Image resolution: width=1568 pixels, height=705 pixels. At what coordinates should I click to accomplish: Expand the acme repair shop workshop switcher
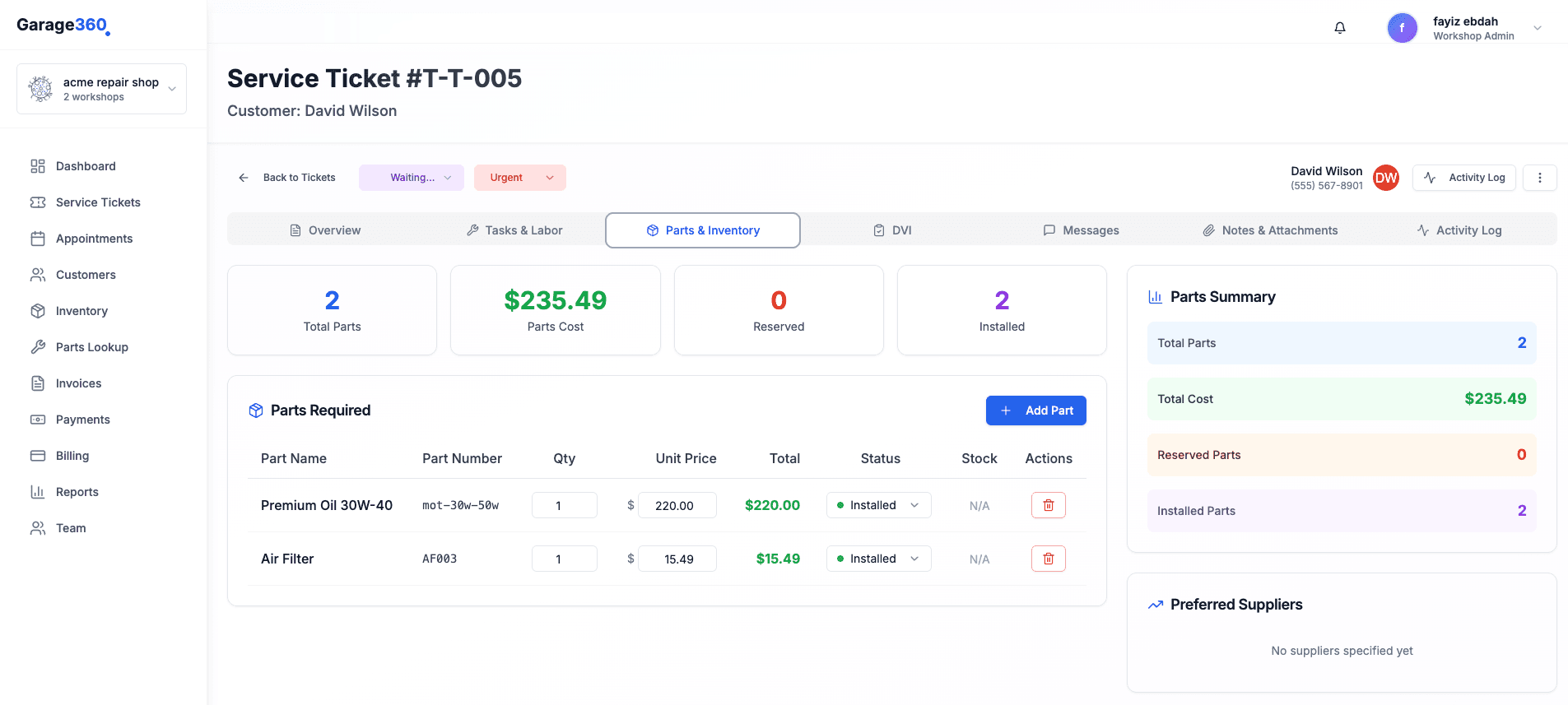101,89
